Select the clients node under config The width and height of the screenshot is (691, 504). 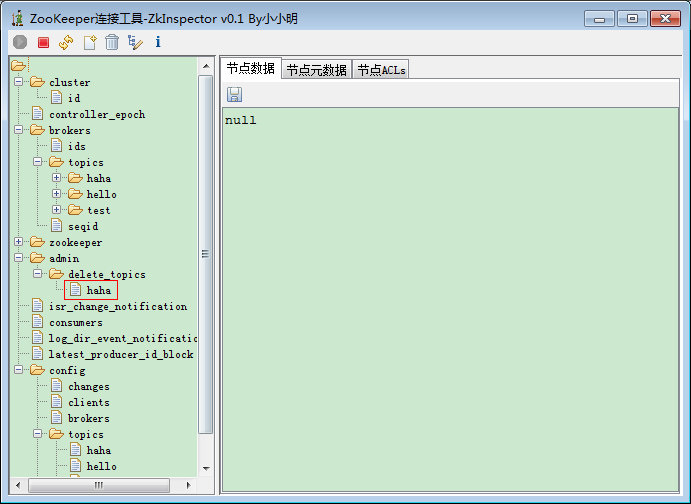coord(89,402)
